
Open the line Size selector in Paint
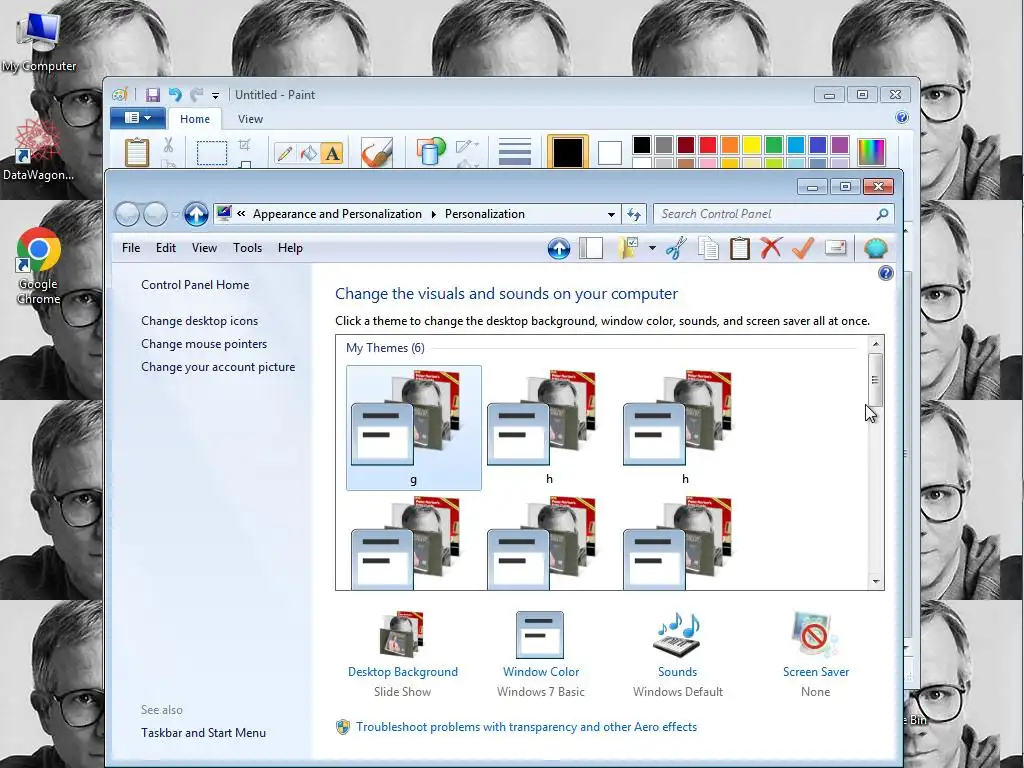pos(515,152)
